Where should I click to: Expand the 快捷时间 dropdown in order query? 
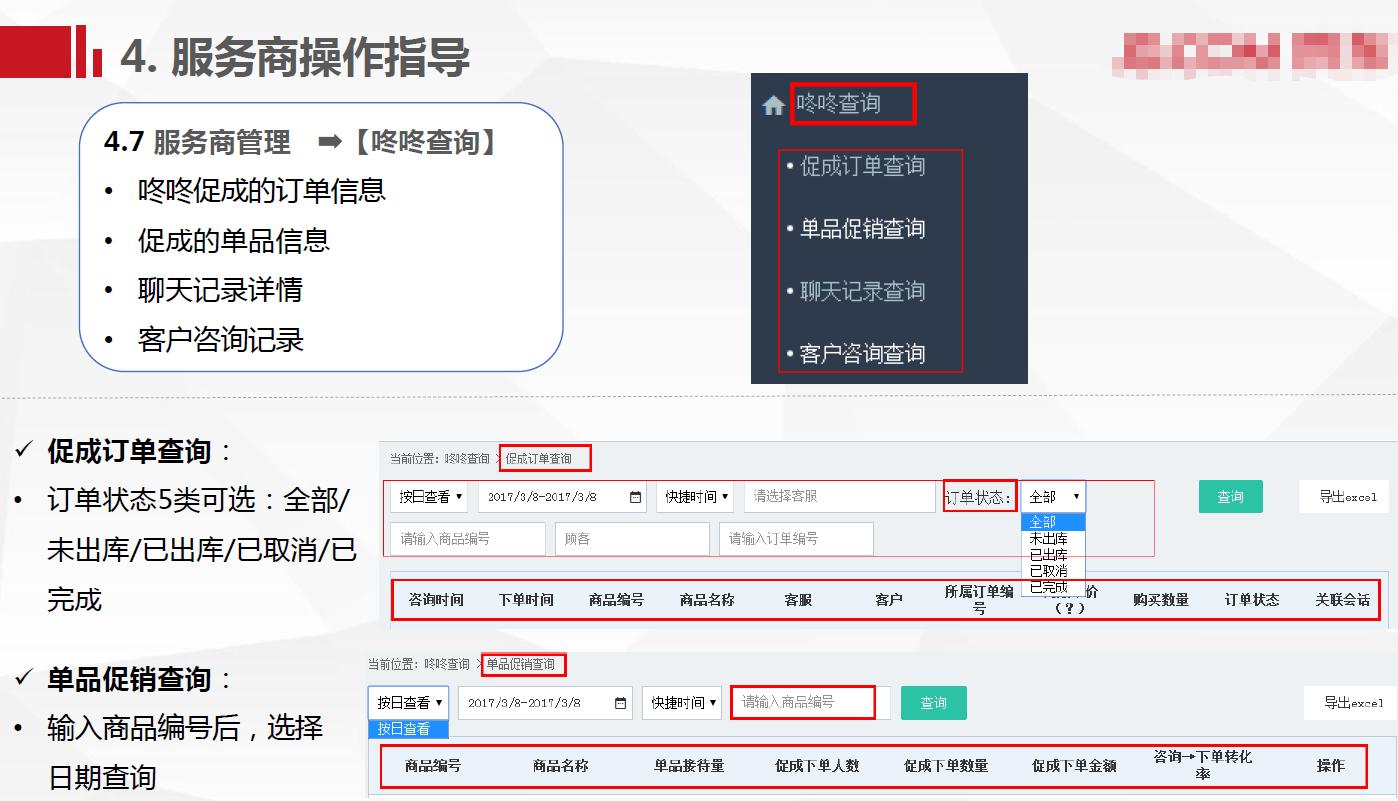[x=694, y=496]
